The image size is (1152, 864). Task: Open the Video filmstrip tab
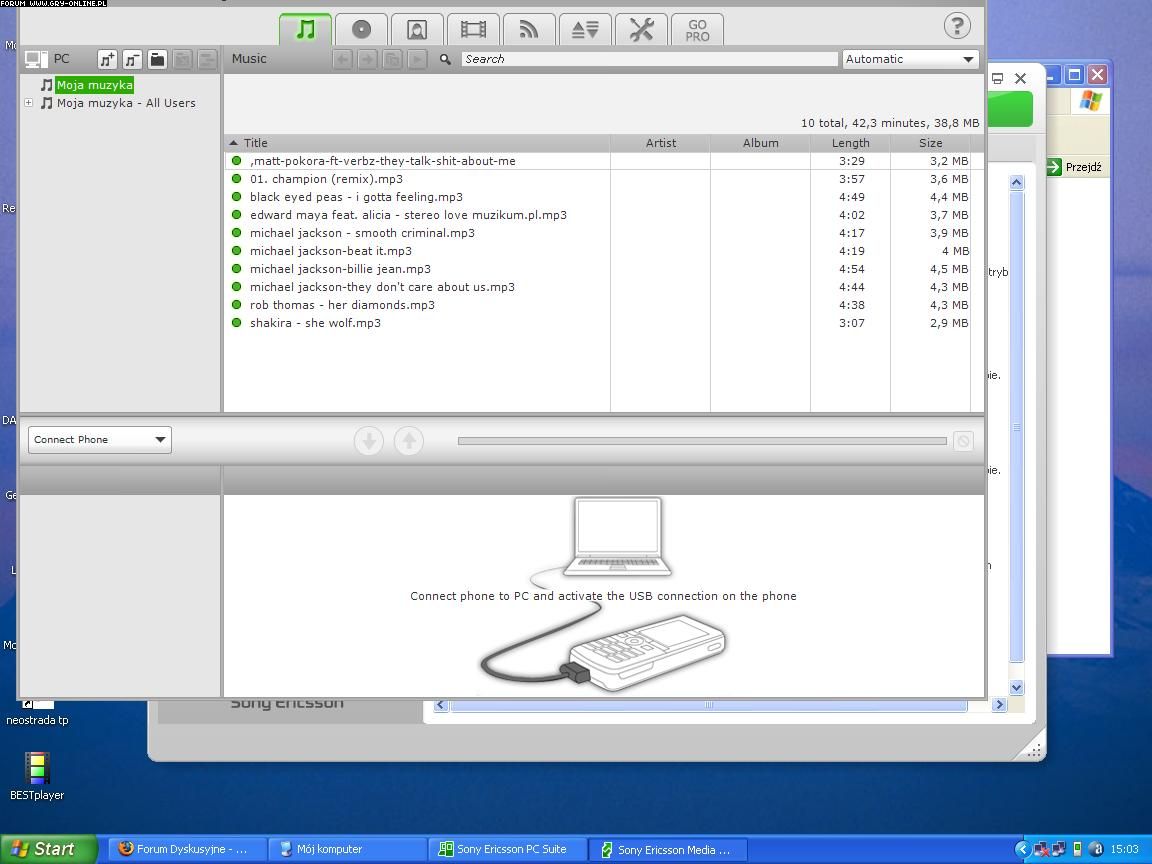point(473,30)
